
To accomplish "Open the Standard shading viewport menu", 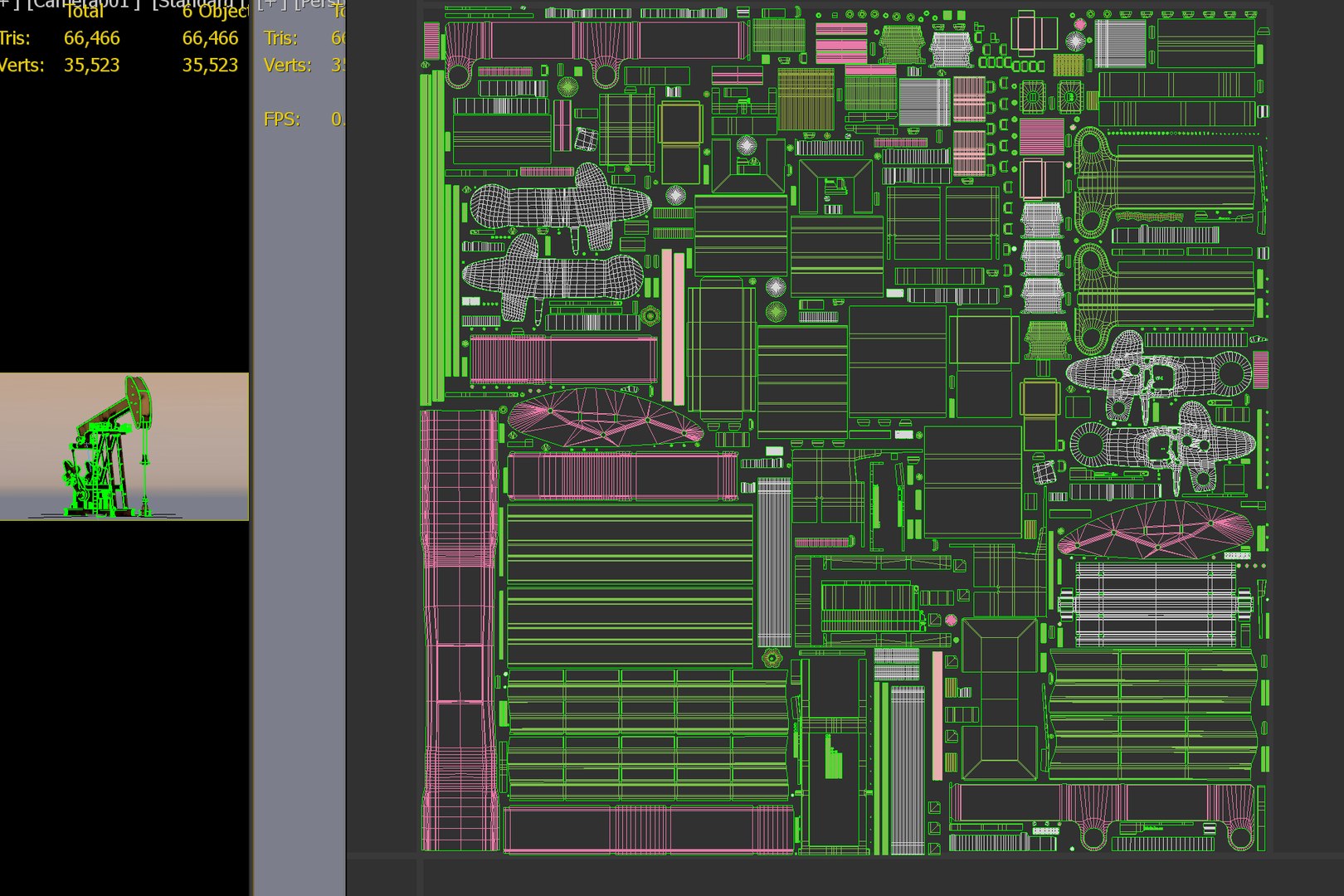I will click(199, 3).
